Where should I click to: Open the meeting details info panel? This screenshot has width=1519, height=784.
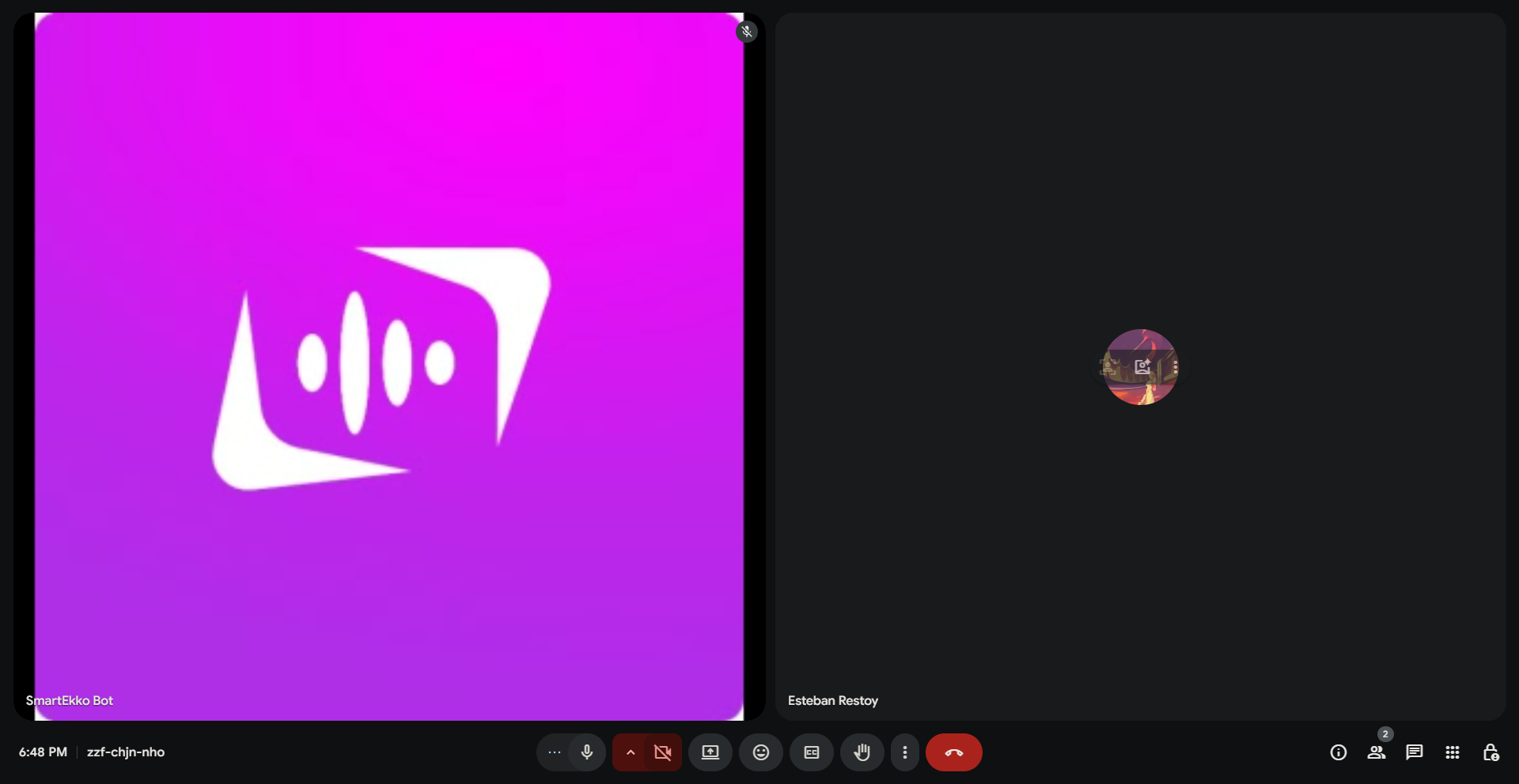1338,752
